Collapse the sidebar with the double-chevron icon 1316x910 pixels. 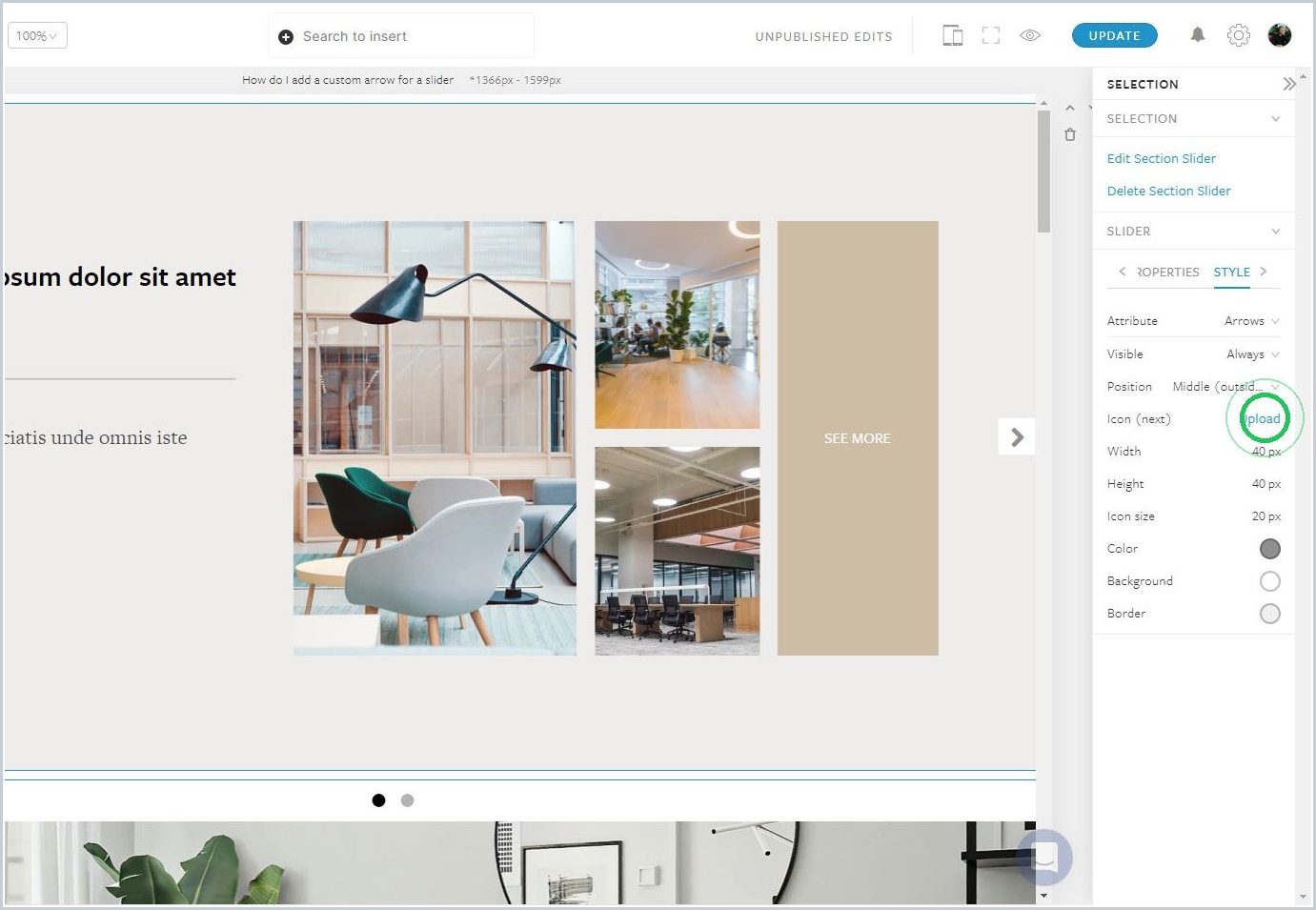(x=1288, y=84)
